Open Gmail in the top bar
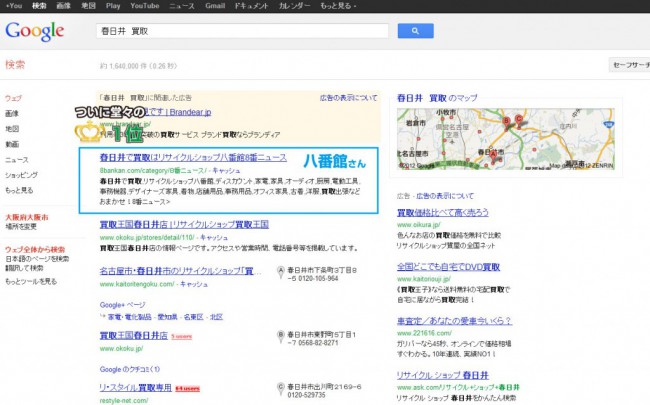 pos(215,6)
